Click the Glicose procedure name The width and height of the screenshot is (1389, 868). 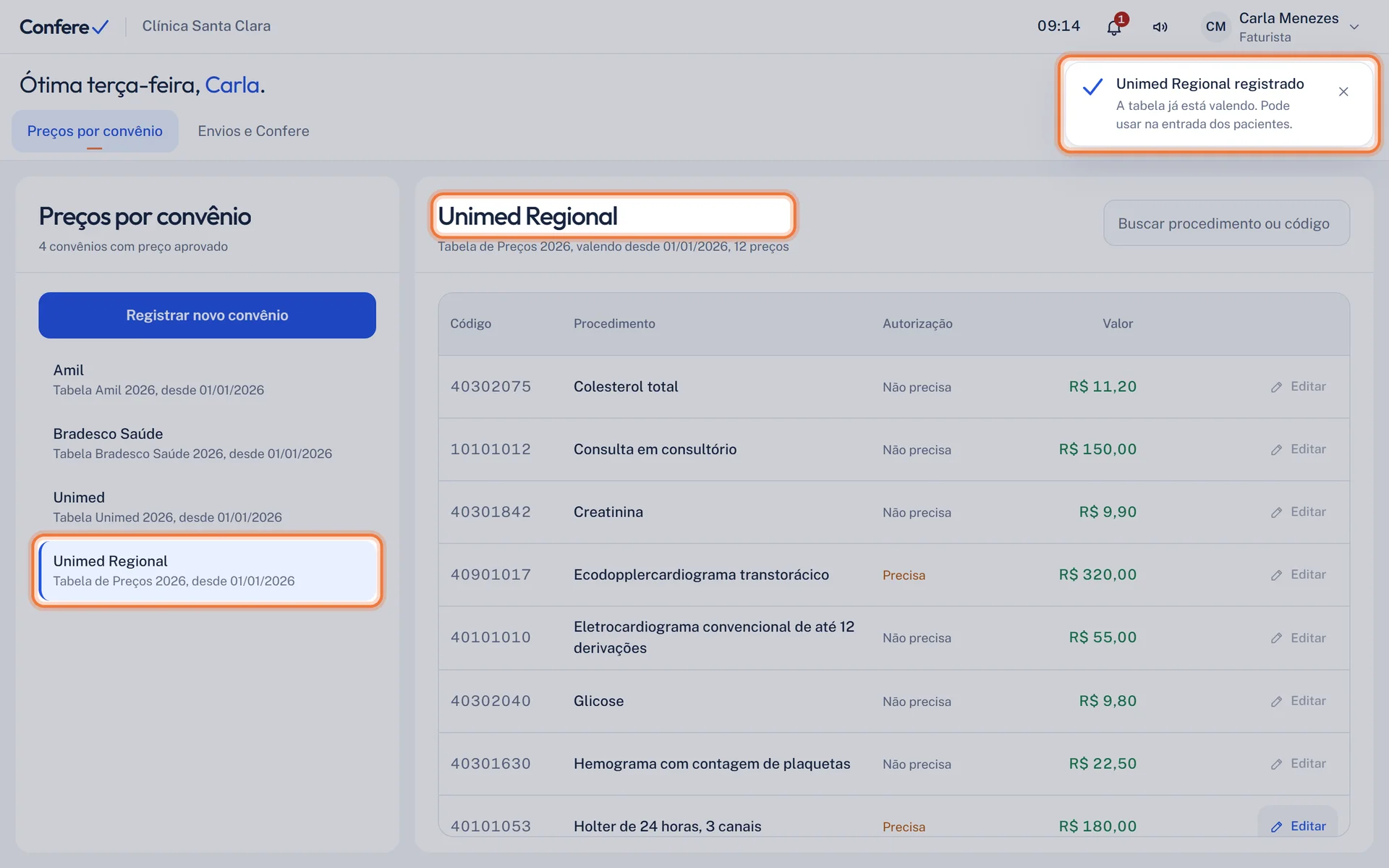tap(598, 701)
